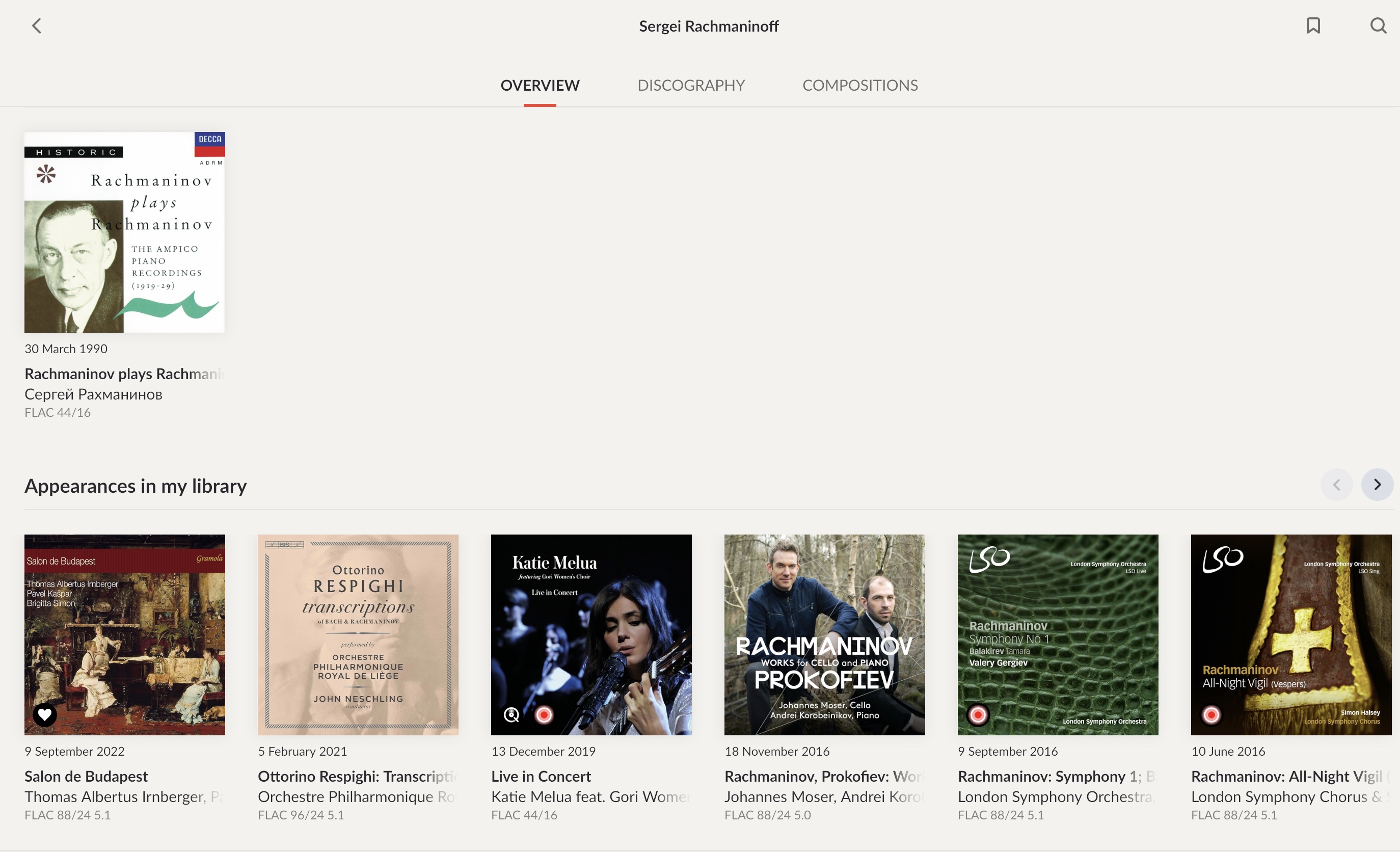Open the Salon de Budapest album title

[x=86, y=777]
